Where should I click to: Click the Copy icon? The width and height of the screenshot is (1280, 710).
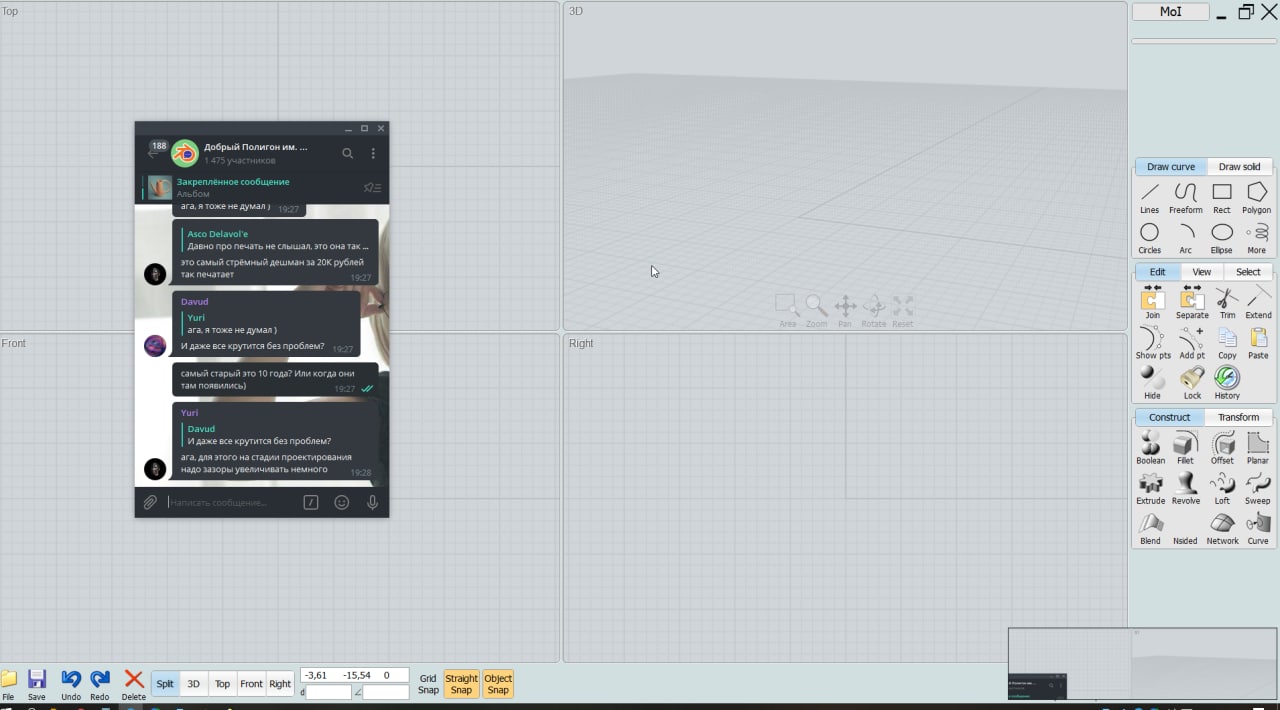tap(1227, 343)
